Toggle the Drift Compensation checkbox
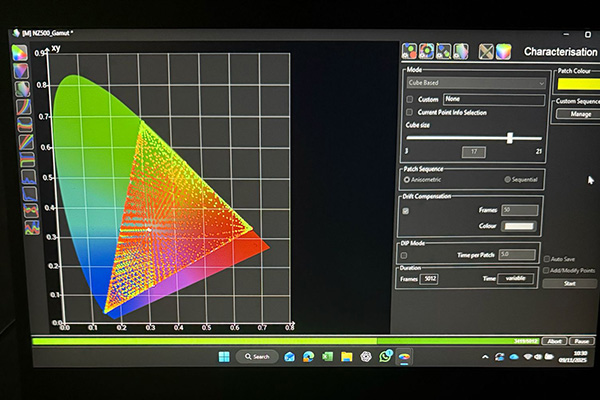The image size is (600, 400). coord(406,211)
